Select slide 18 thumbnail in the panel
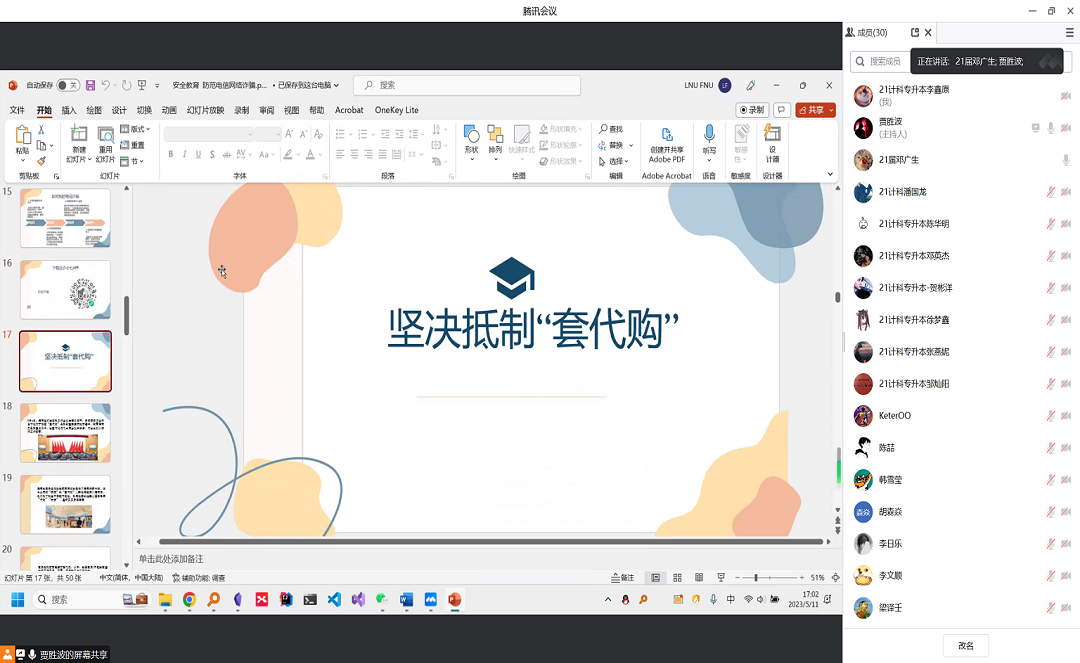 click(x=65, y=432)
